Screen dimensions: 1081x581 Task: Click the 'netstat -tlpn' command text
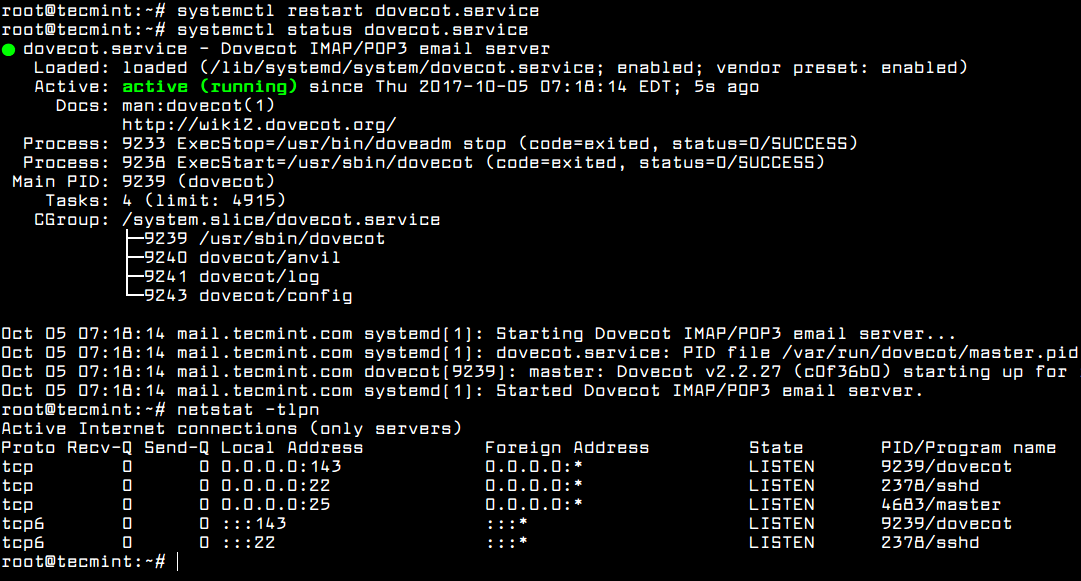pos(248,409)
